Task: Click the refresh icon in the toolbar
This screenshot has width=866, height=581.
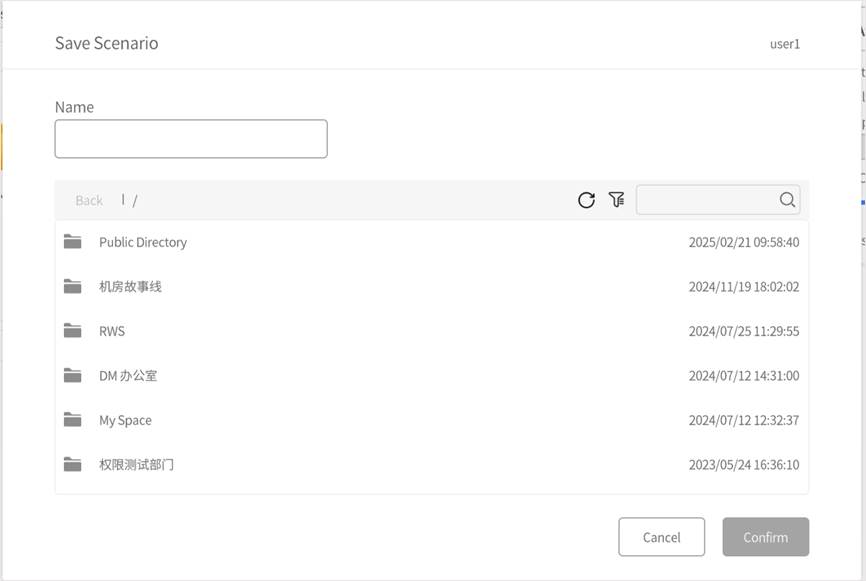Action: 586,200
